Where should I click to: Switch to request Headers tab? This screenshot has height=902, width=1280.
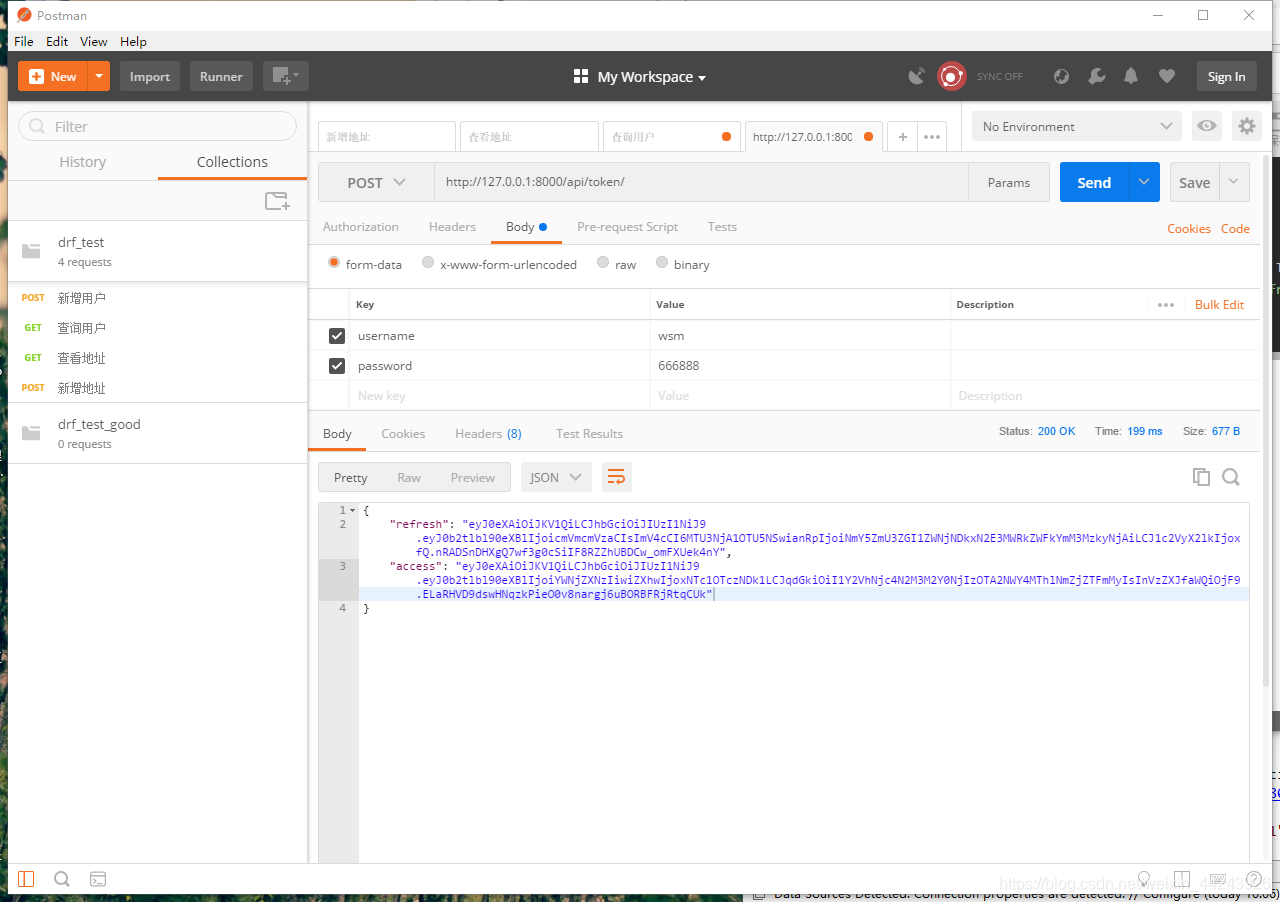pos(452,227)
